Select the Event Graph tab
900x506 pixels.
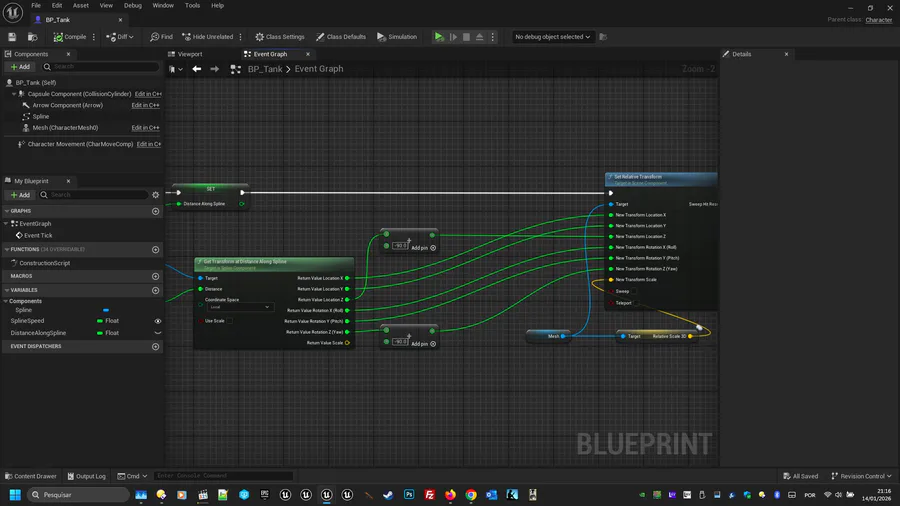pyautogui.click(x=270, y=54)
